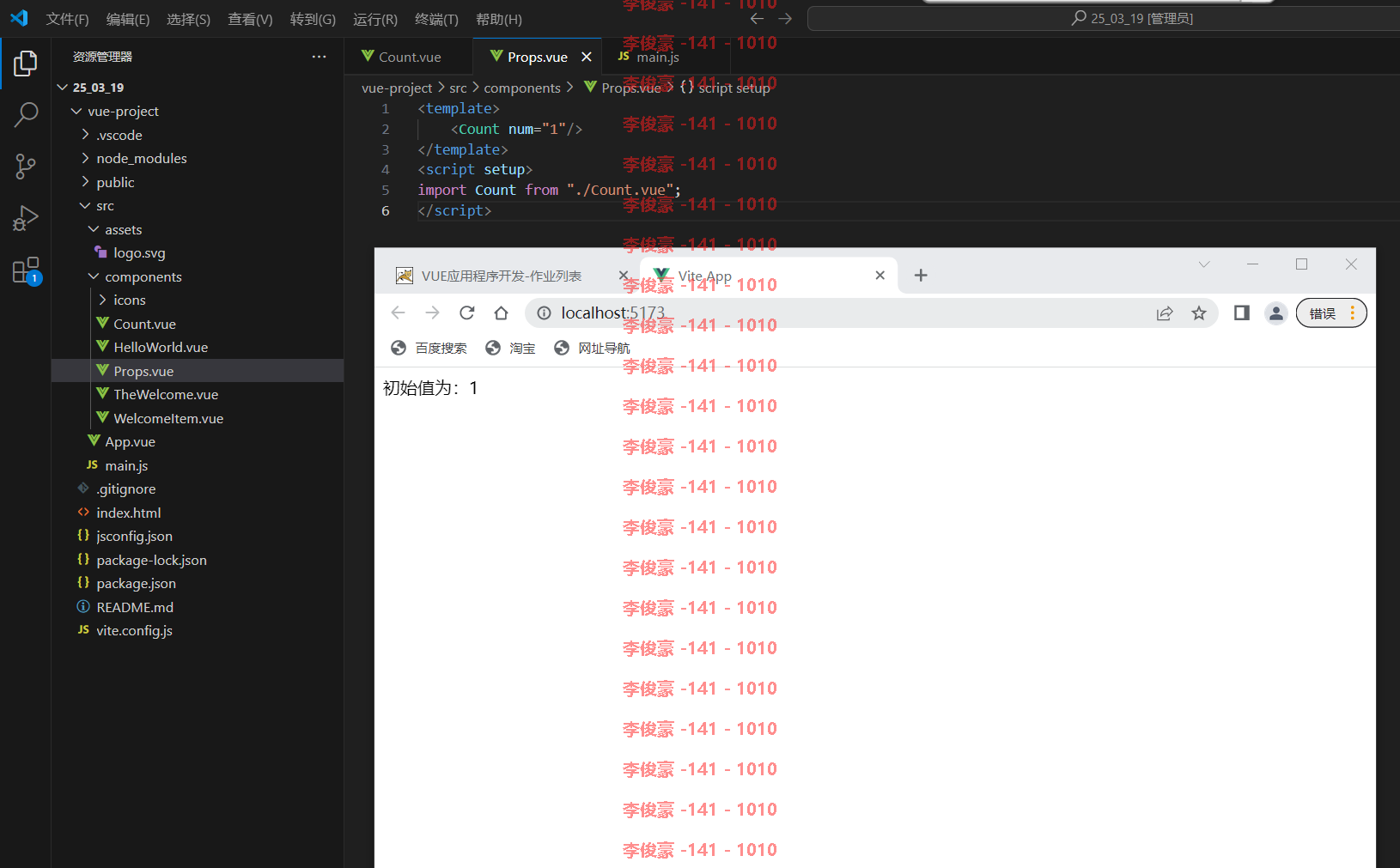Click the browser forward button
This screenshot has width=1400, height=868.
click(x=432, y=313)
